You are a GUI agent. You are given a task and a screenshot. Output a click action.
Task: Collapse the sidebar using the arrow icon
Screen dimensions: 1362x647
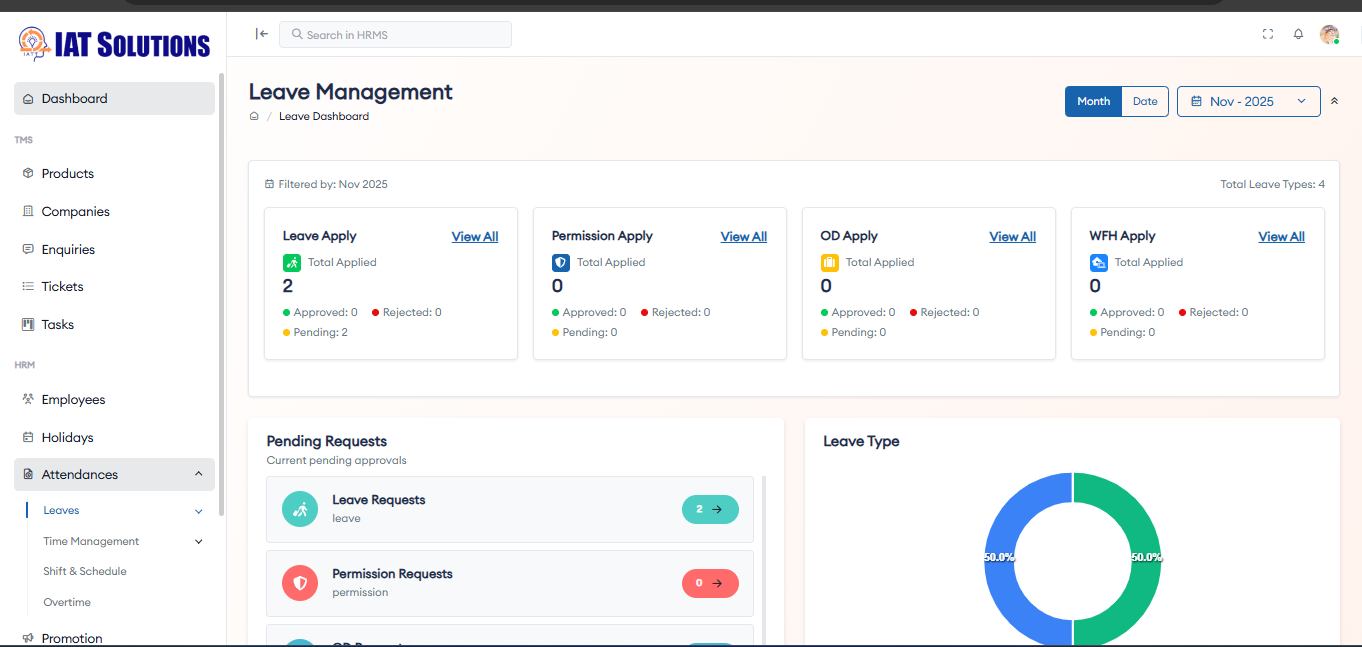point(262,34)
